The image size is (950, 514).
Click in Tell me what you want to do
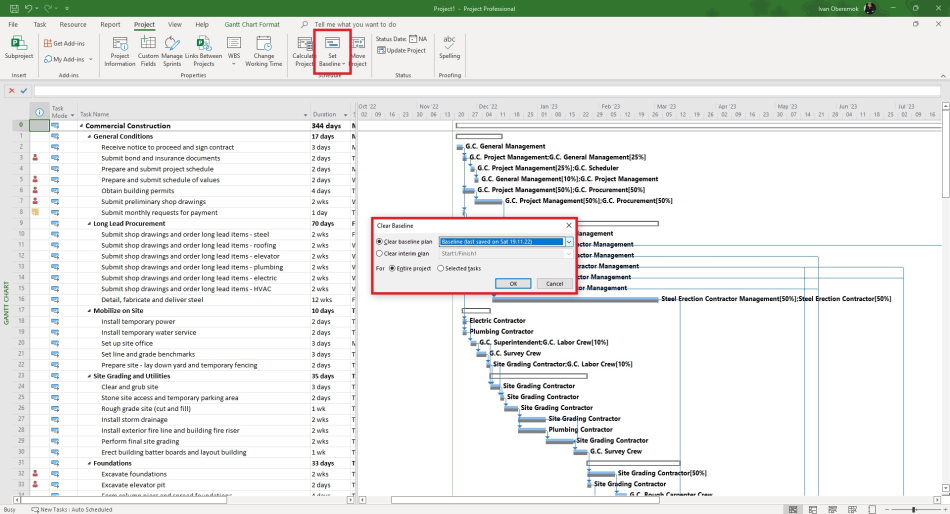click(355, 24)
